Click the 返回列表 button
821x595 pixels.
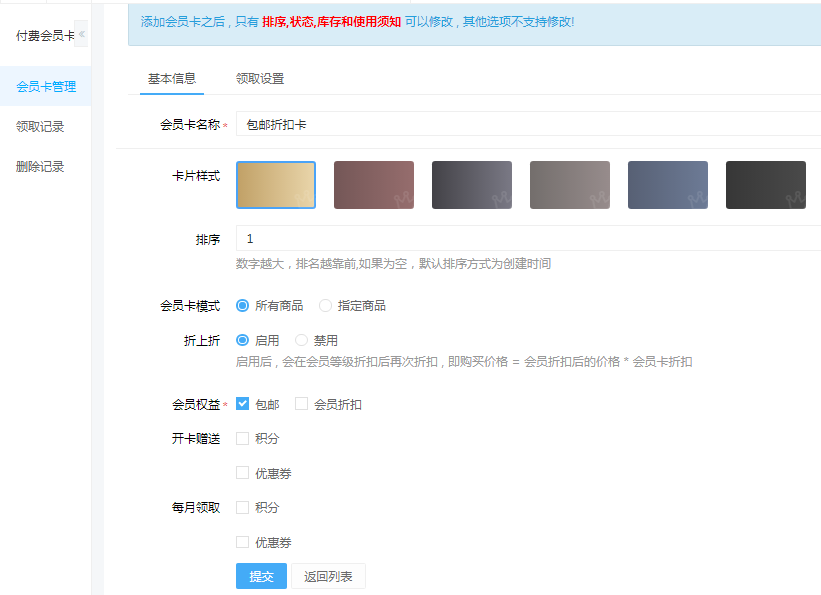tap(328, 576)
